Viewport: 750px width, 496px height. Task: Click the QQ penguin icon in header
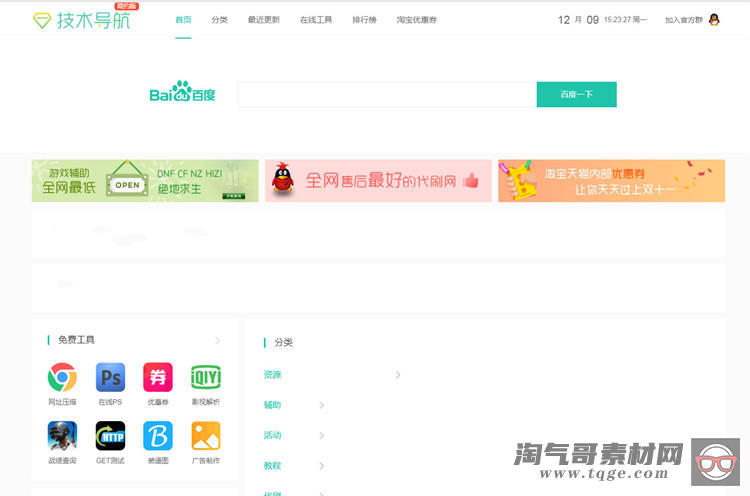[x=714, y=20]
